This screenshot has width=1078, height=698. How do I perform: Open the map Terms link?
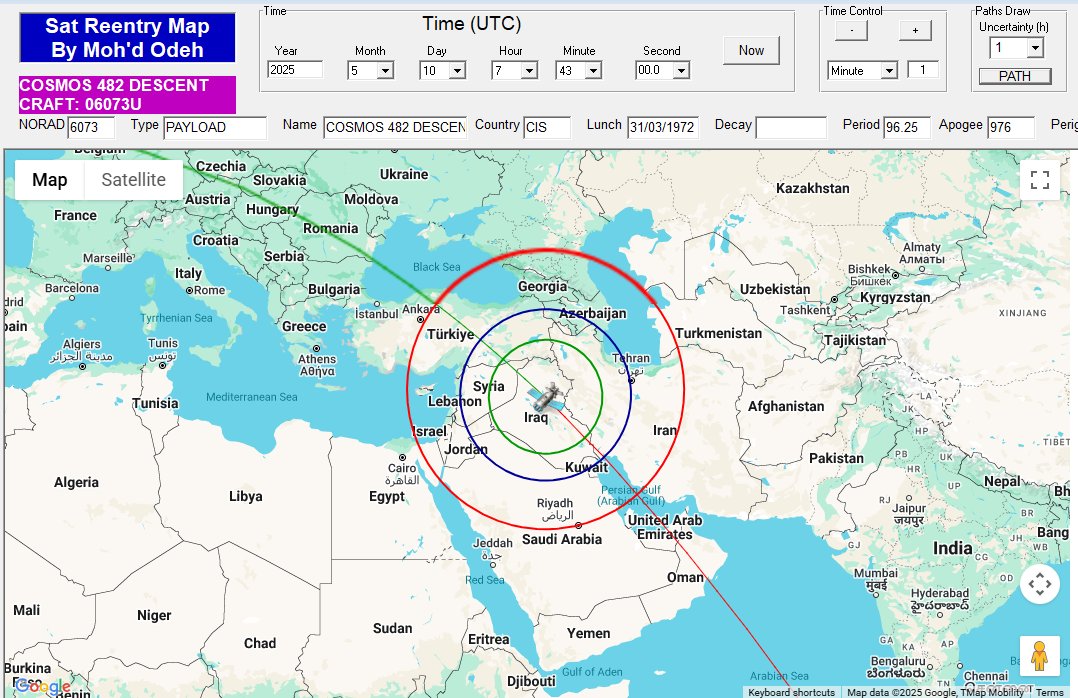[x=1049, y=692]
